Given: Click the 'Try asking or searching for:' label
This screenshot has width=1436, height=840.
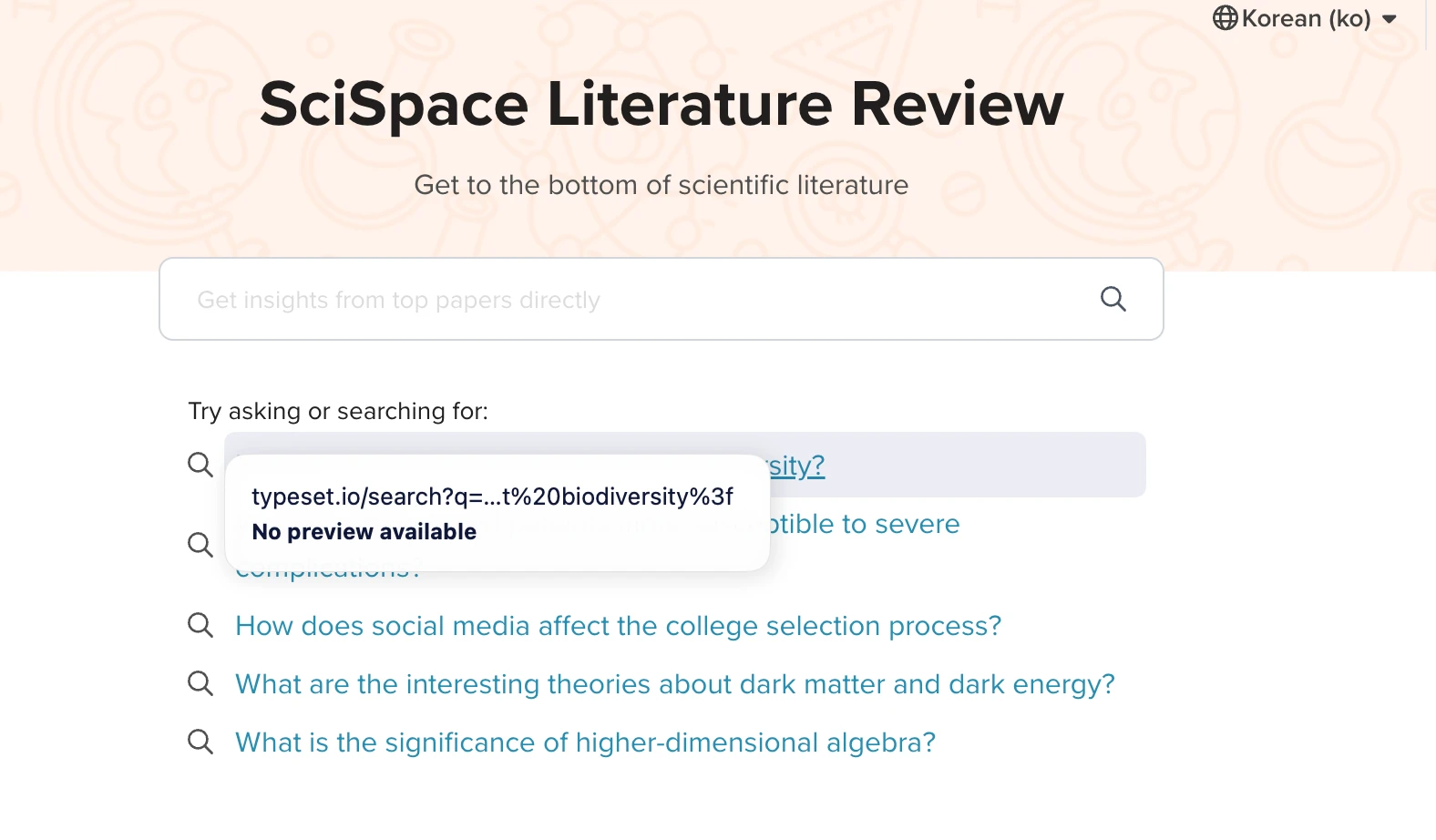Looking at the screenshot, I should [338, 411].
